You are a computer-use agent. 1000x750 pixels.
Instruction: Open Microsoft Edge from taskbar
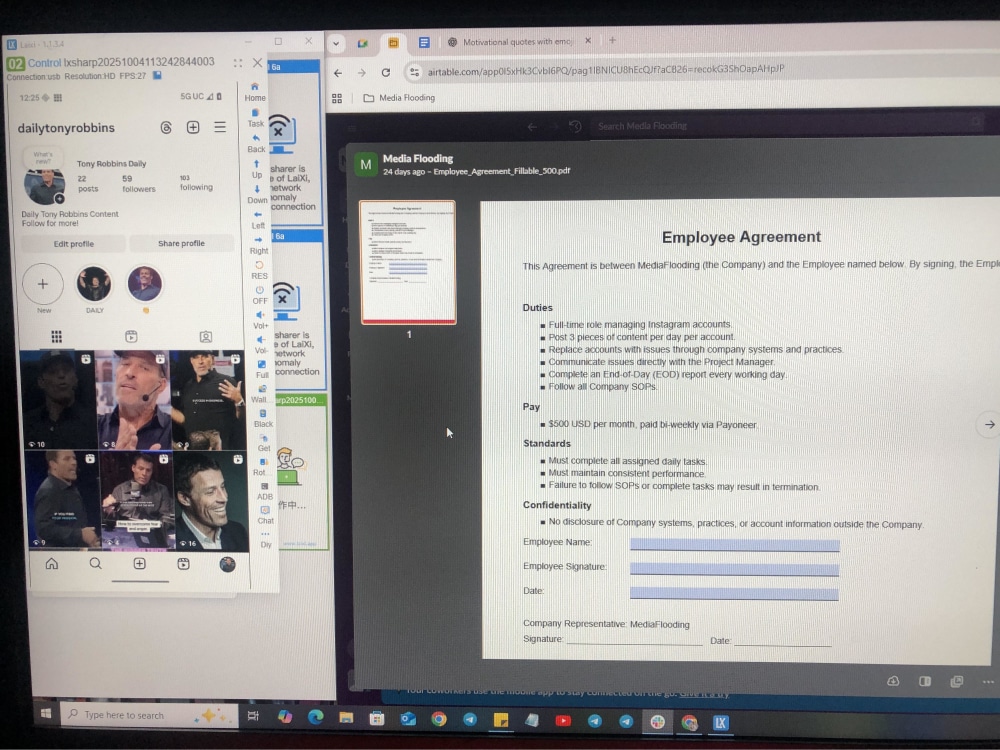(x=315, y=717)
